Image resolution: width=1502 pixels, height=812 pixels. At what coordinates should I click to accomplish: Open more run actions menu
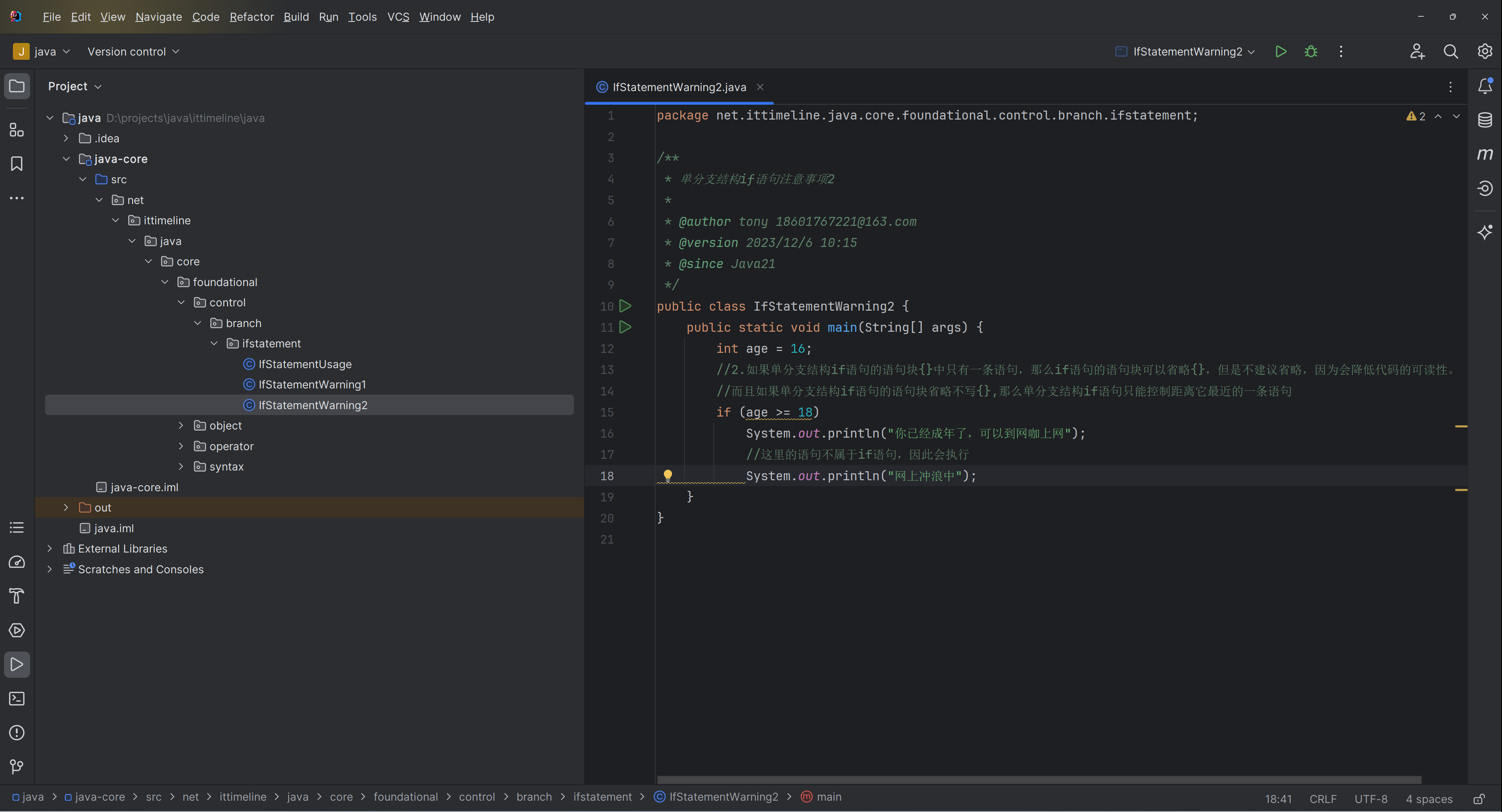pyautogui.click(x=1341, y=51)
